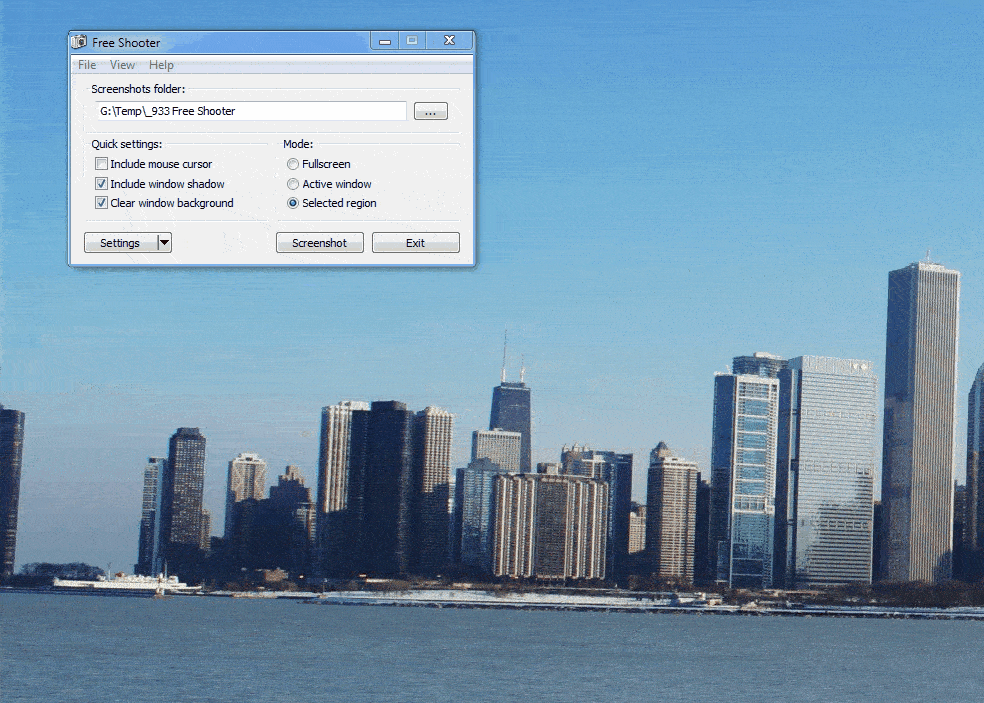Screen dimensions: 984x703
Task: Untick Clear window background checkbox
Action: click(101, 203)
